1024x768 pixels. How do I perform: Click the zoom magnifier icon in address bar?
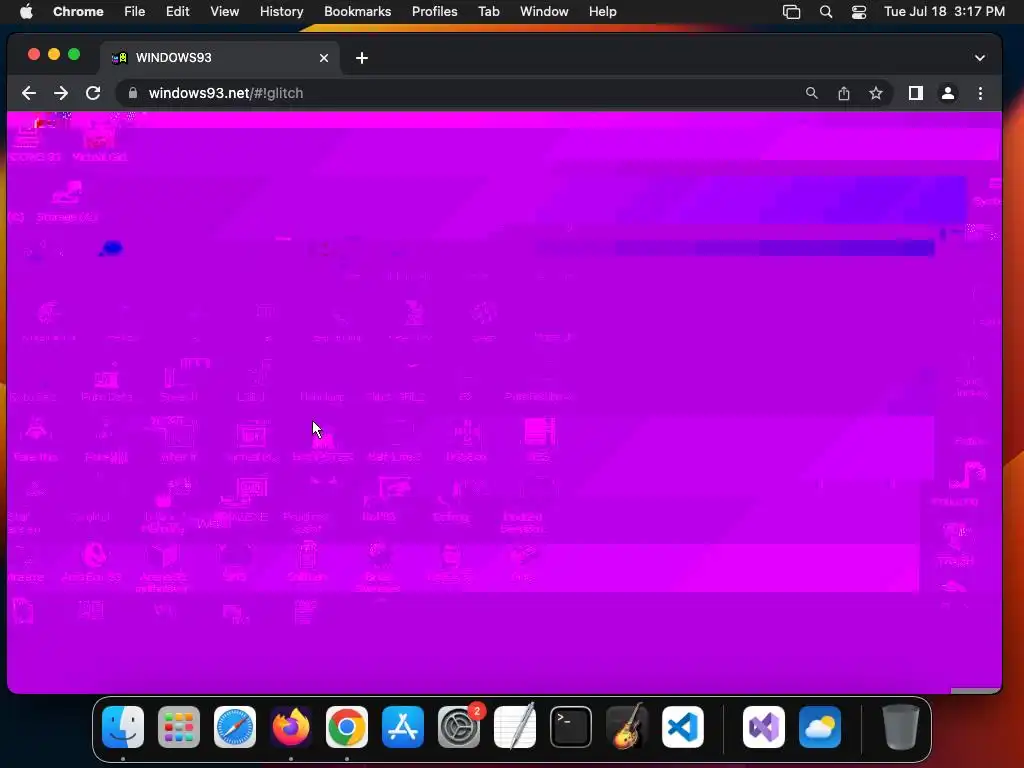pyautogui.click(x=811, y=93)
